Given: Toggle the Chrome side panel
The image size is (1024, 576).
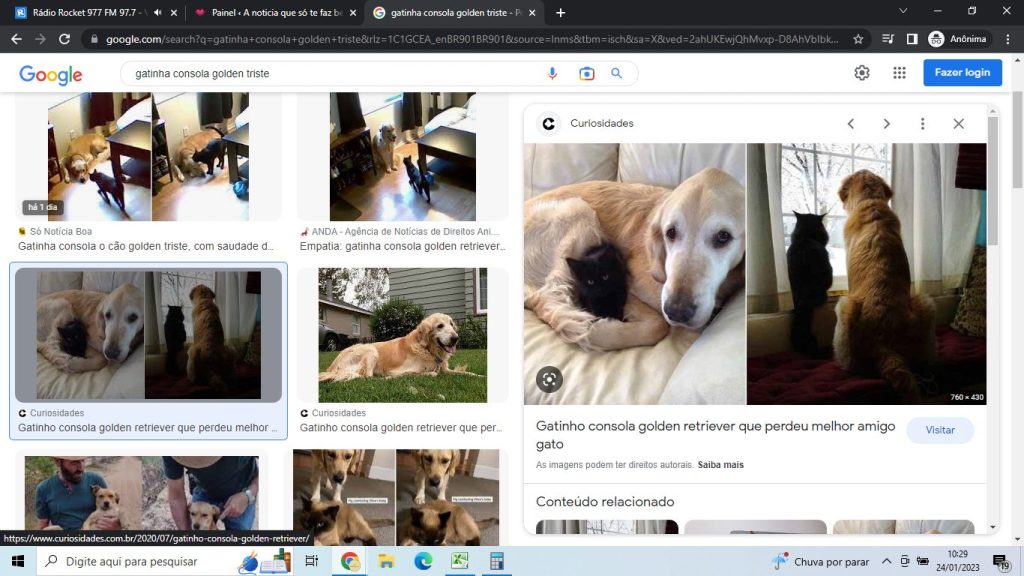Looking at the screenshot, I should point(911,39).
